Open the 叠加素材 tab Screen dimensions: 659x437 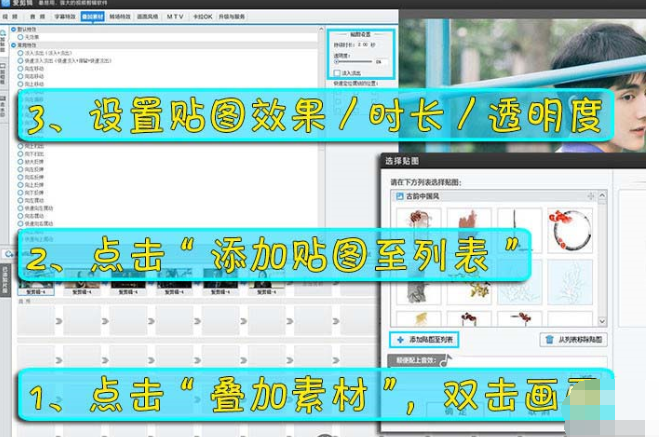[92, 18]
